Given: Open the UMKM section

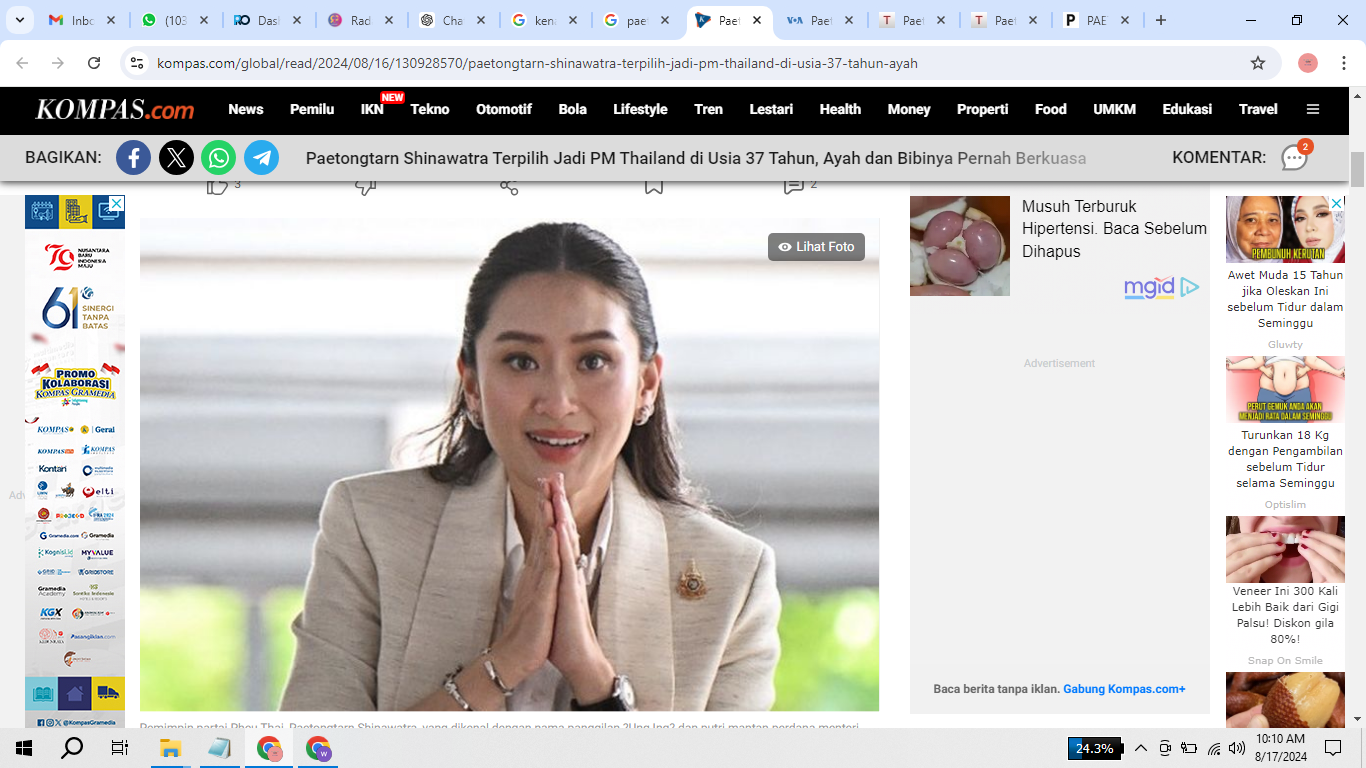Looking at the screenshot, I should (1115, 109).
